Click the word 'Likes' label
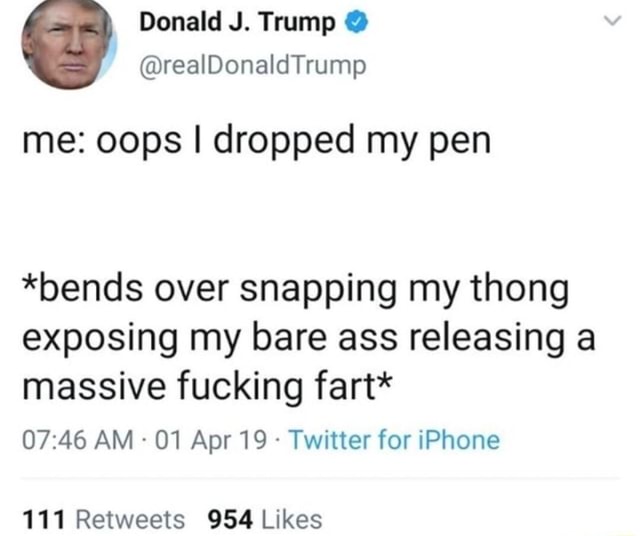 (291, 520)
